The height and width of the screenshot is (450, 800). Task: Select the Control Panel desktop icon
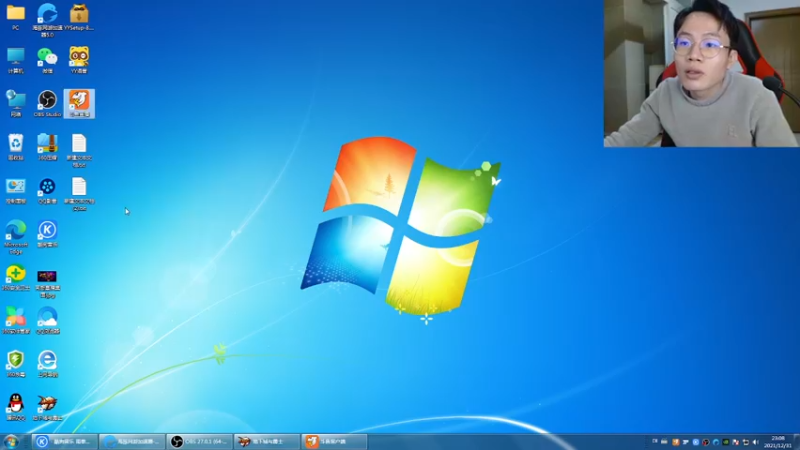16,191
